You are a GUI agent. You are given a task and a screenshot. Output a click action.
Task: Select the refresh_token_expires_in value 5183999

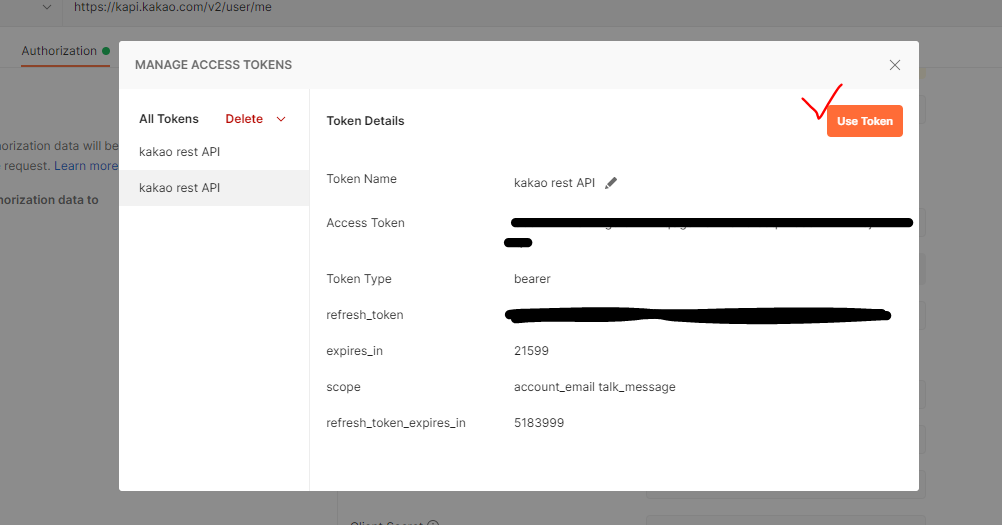[x=539, y=423]
